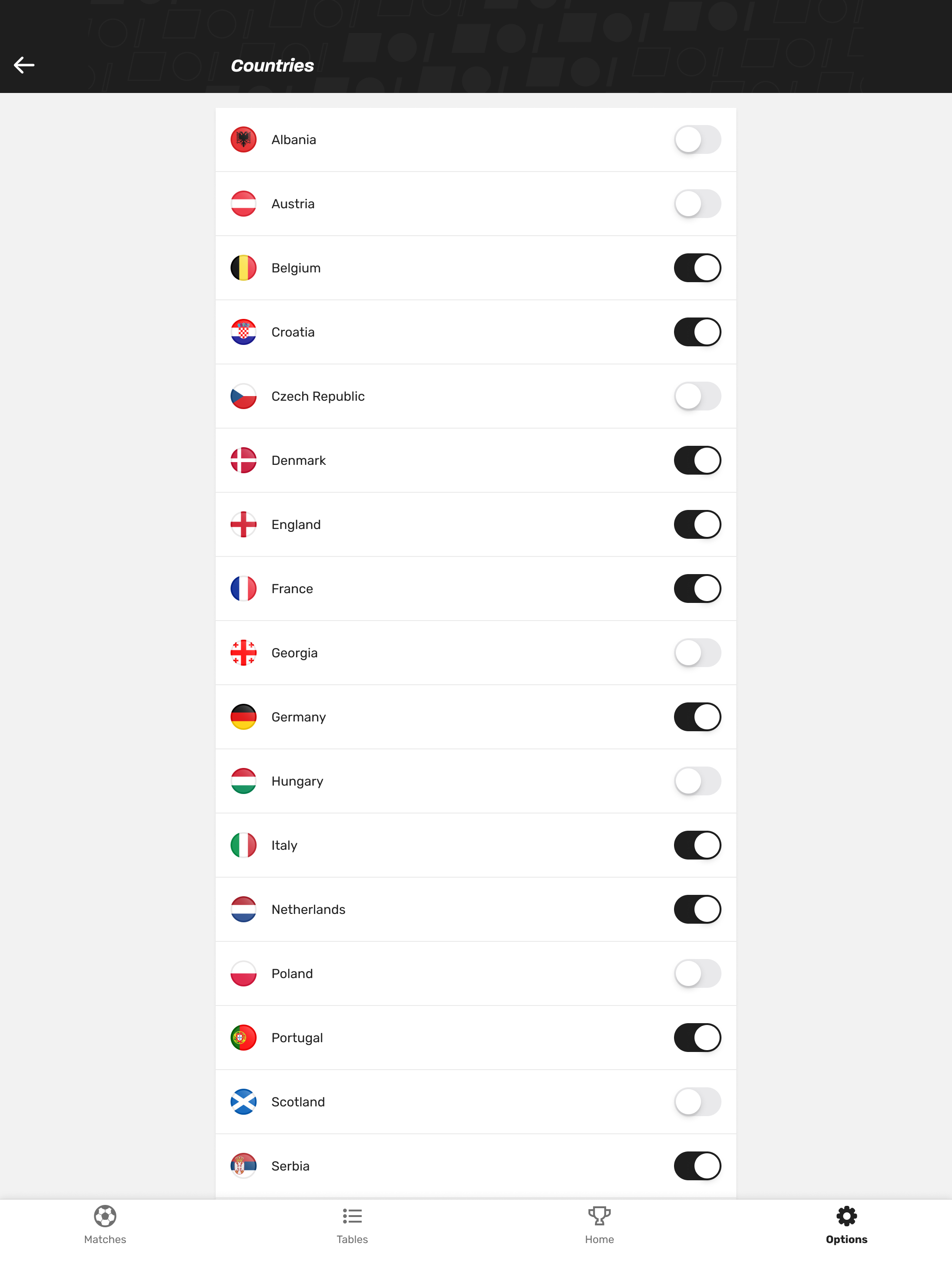Click the Serbia flag icon
This screenshot has height=1270, width=952.
[x=244, y=1165]
